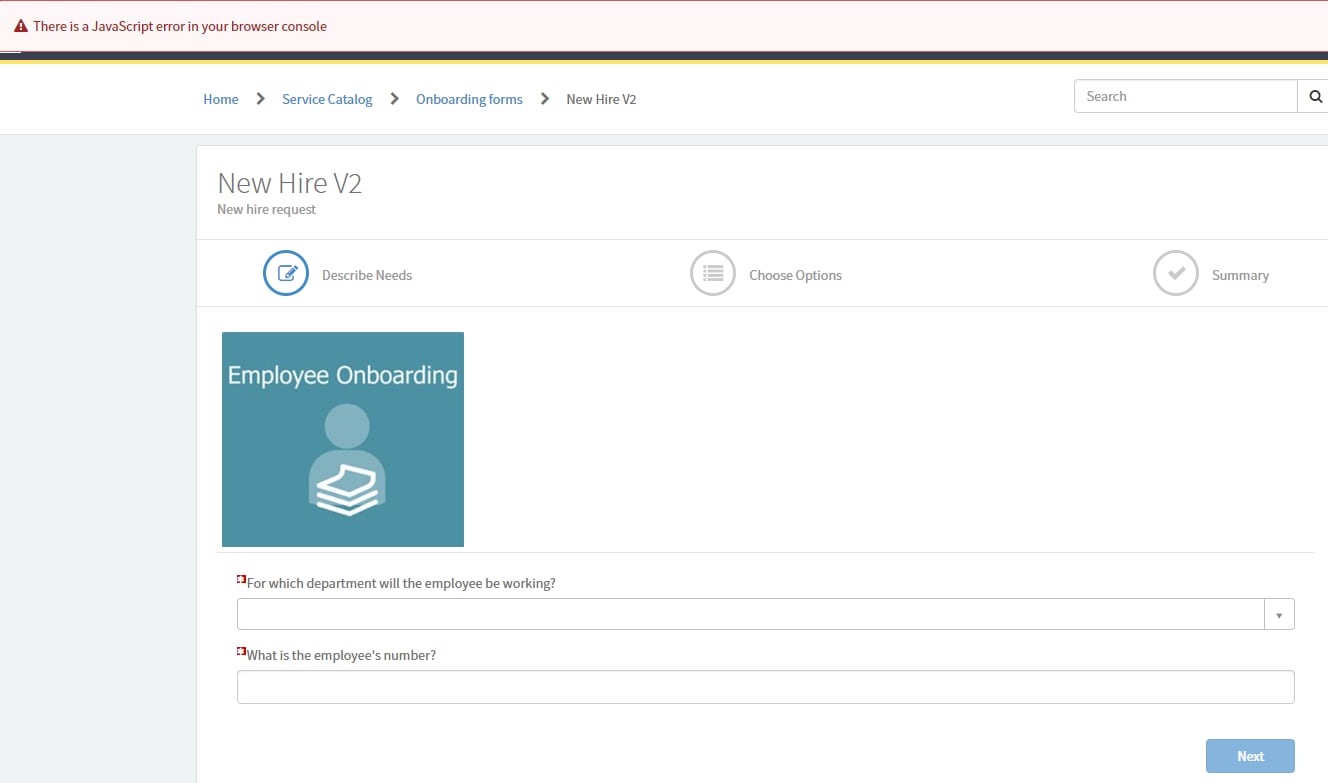Click the department question label
1328x783 pixels.
(401, 583)
